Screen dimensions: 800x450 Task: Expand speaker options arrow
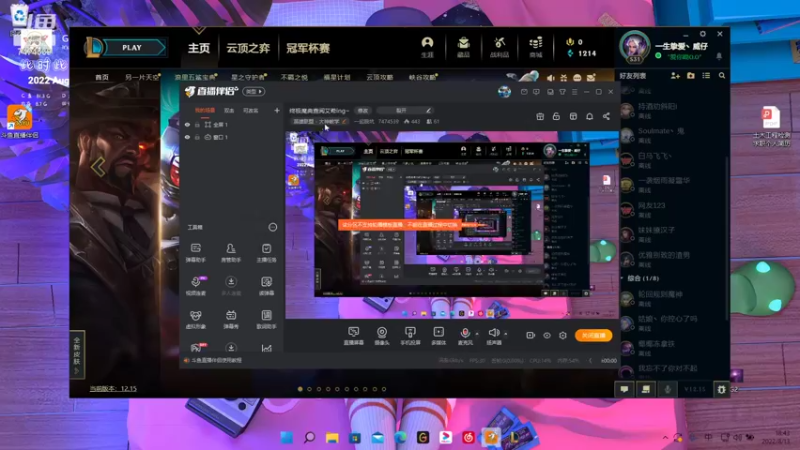506,334
